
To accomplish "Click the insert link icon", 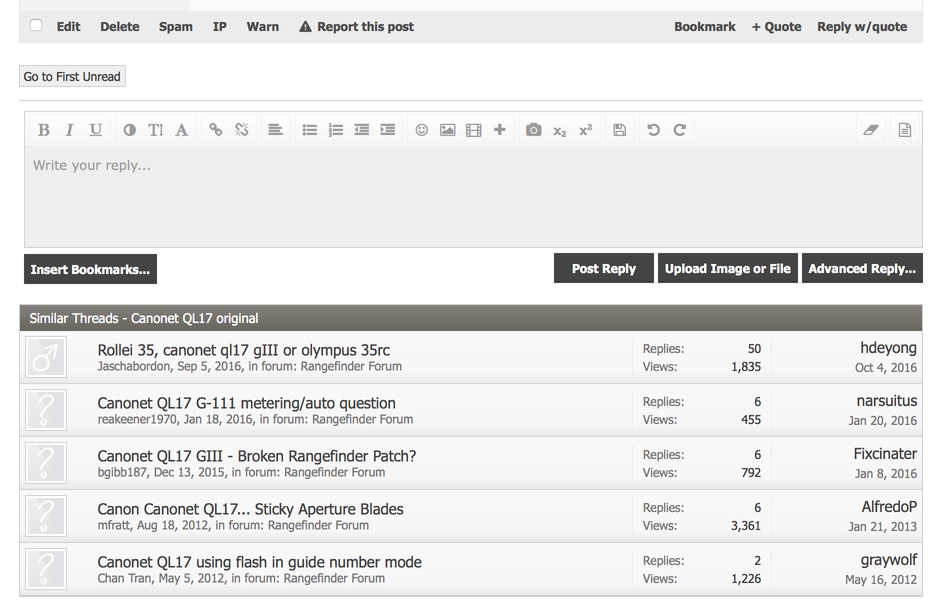I will coord(215,130).
